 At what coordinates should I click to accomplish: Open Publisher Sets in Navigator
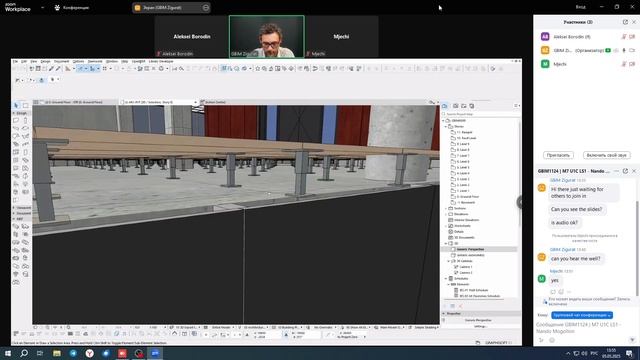point(472,106)
